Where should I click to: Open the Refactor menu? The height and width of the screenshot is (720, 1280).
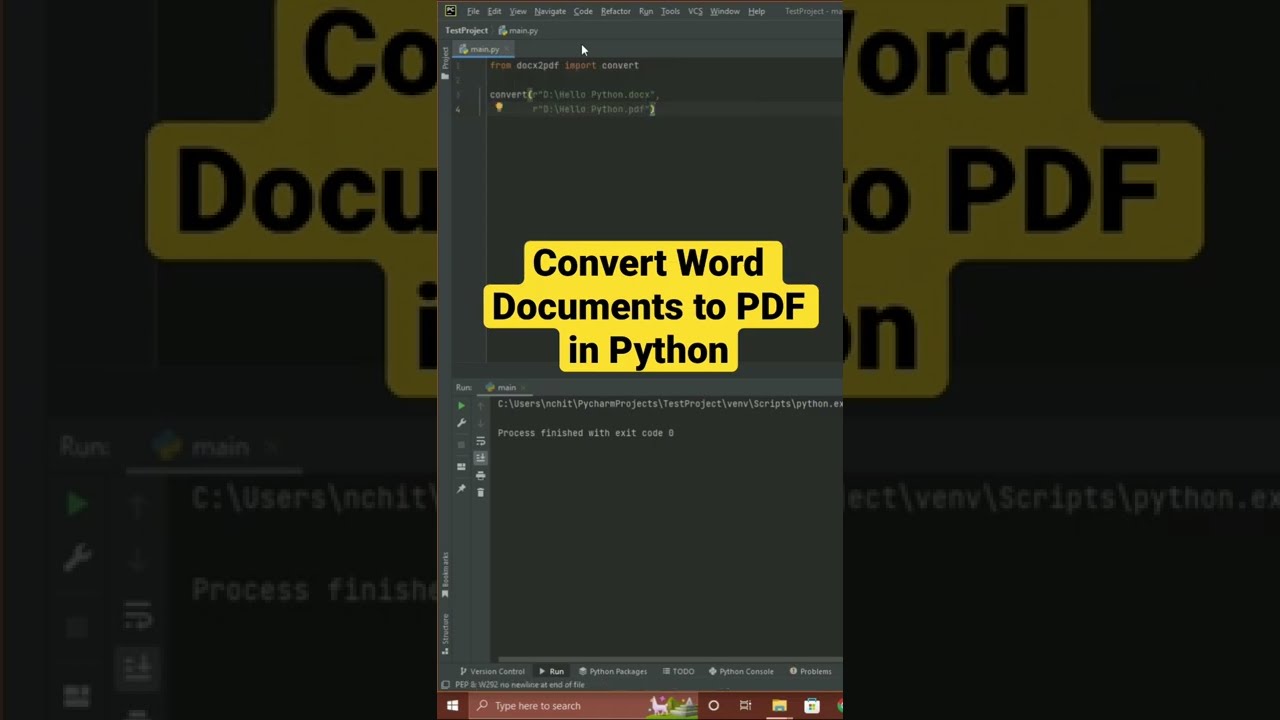click(616, 11)
